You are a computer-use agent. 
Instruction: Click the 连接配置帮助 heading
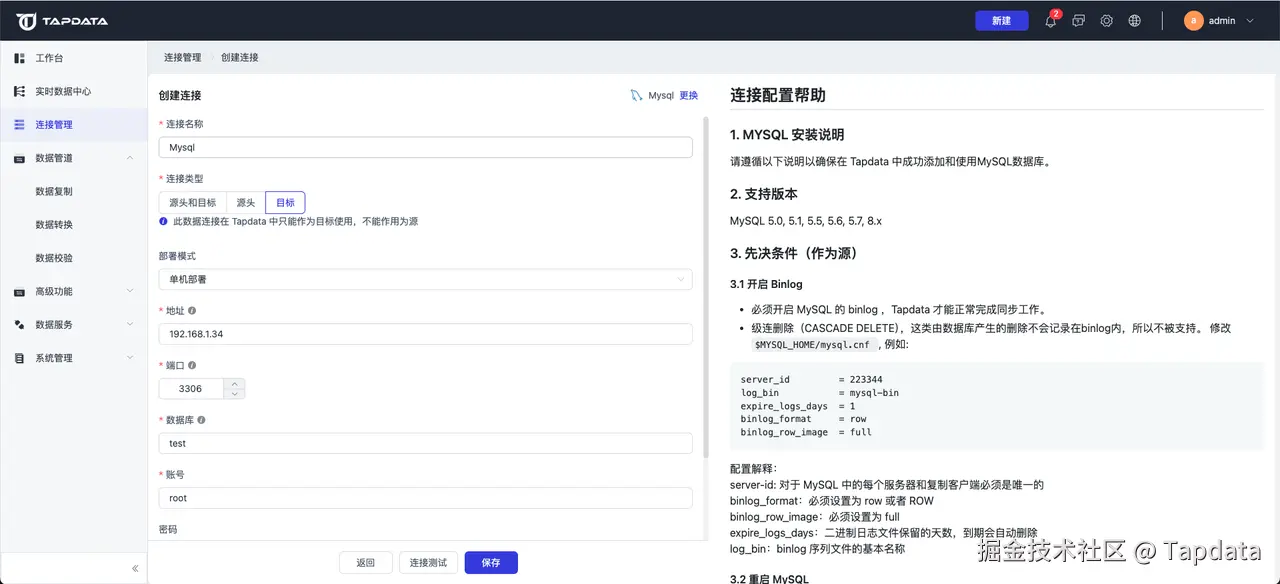pyautogui.click(x=778, y=95)
